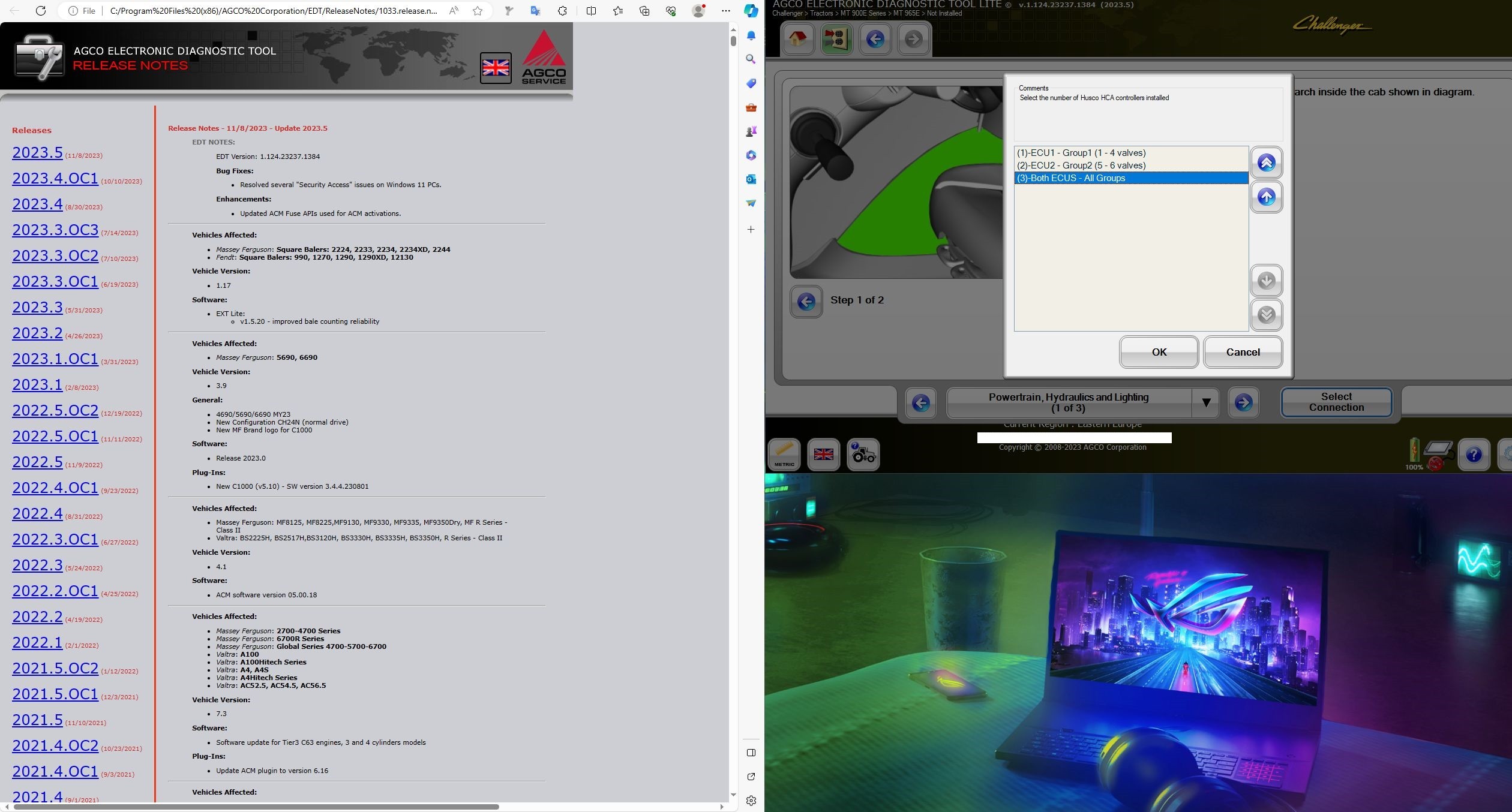Screen dimensions: 1512x812
Task: Expand the Powertrain, Hydraulics and Lighting dropdown
Action: [1206, 402]
